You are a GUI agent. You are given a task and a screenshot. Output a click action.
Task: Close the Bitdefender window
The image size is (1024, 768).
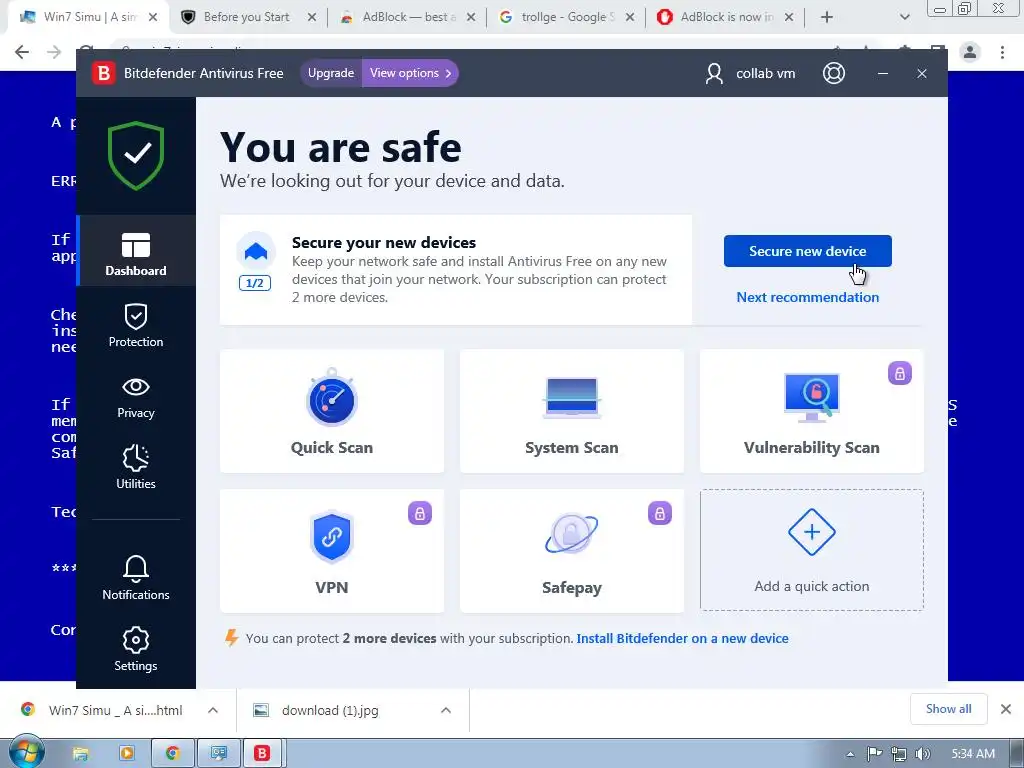pos(921,73)
